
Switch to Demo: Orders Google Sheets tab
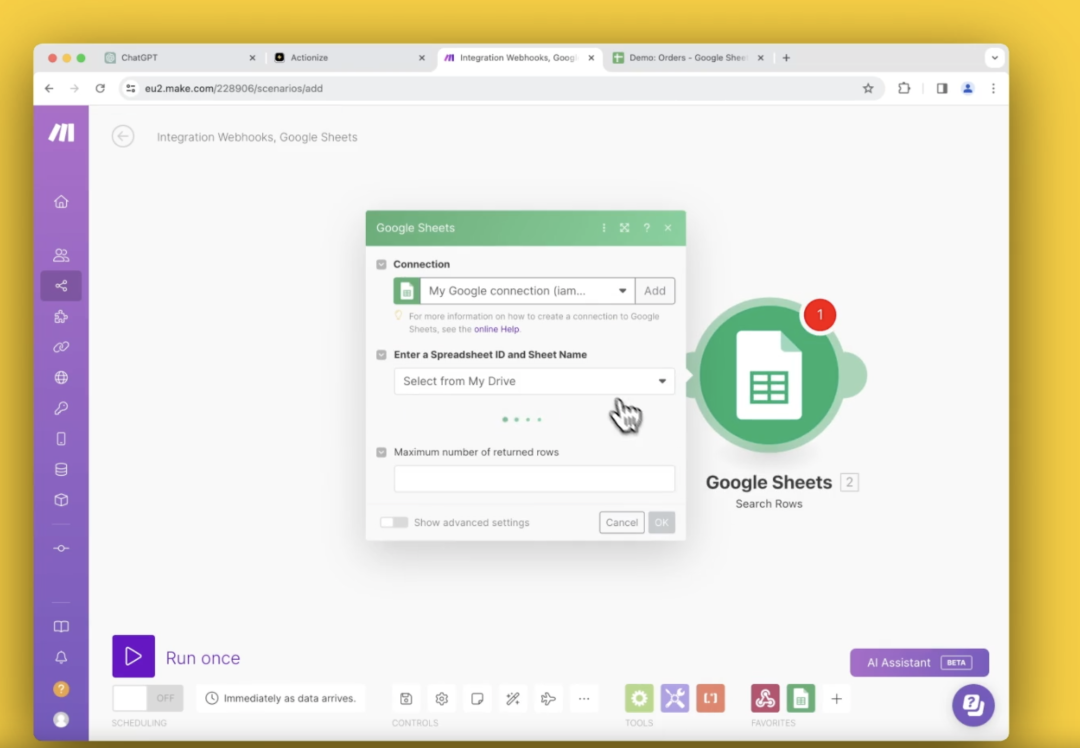[x=687, y=58]
